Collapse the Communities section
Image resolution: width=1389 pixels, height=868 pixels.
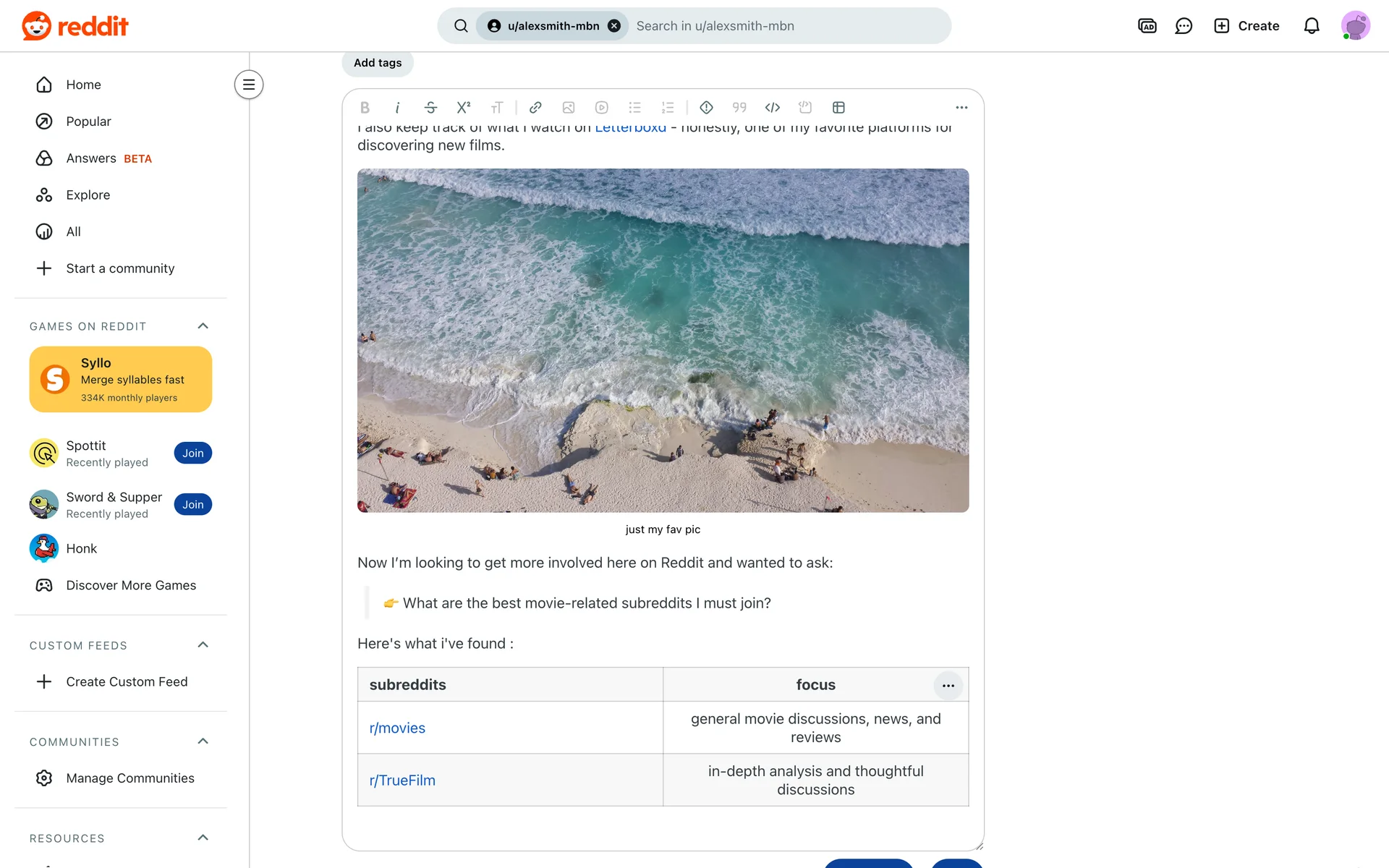tap(203, 741)
